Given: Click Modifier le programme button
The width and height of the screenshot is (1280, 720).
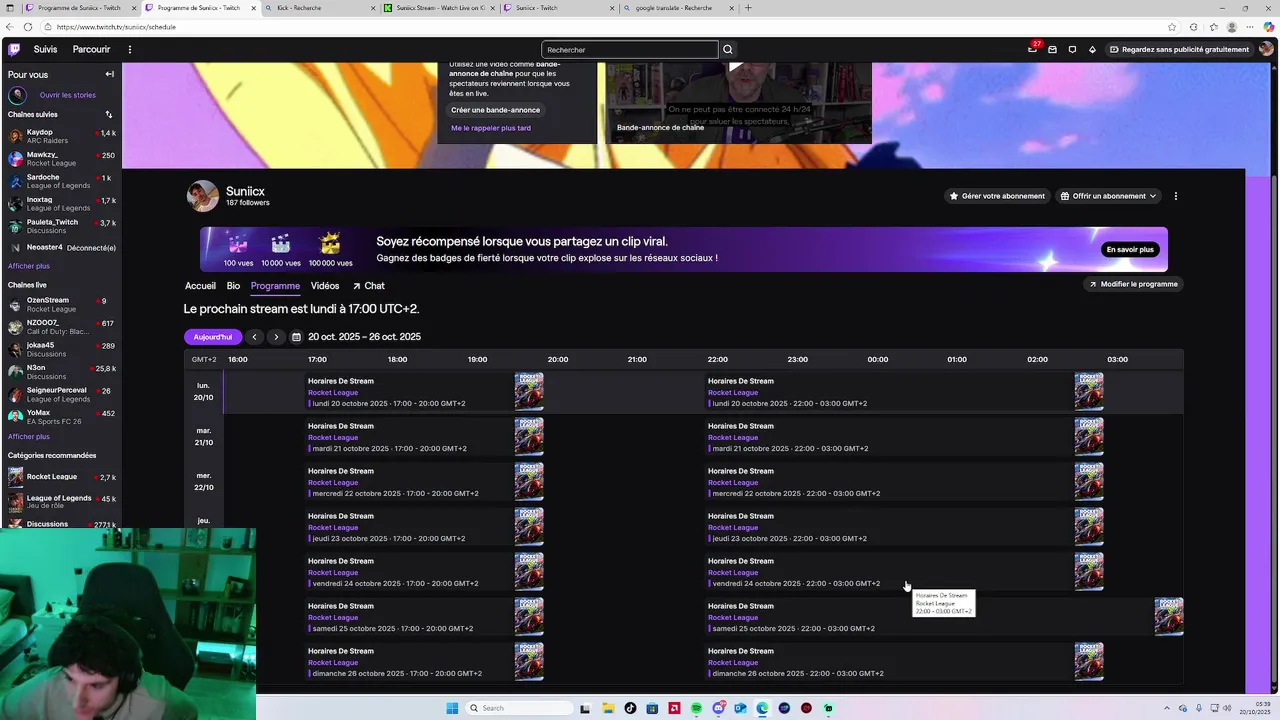Looking at the screenshot, I should (x=1132, y=284).
